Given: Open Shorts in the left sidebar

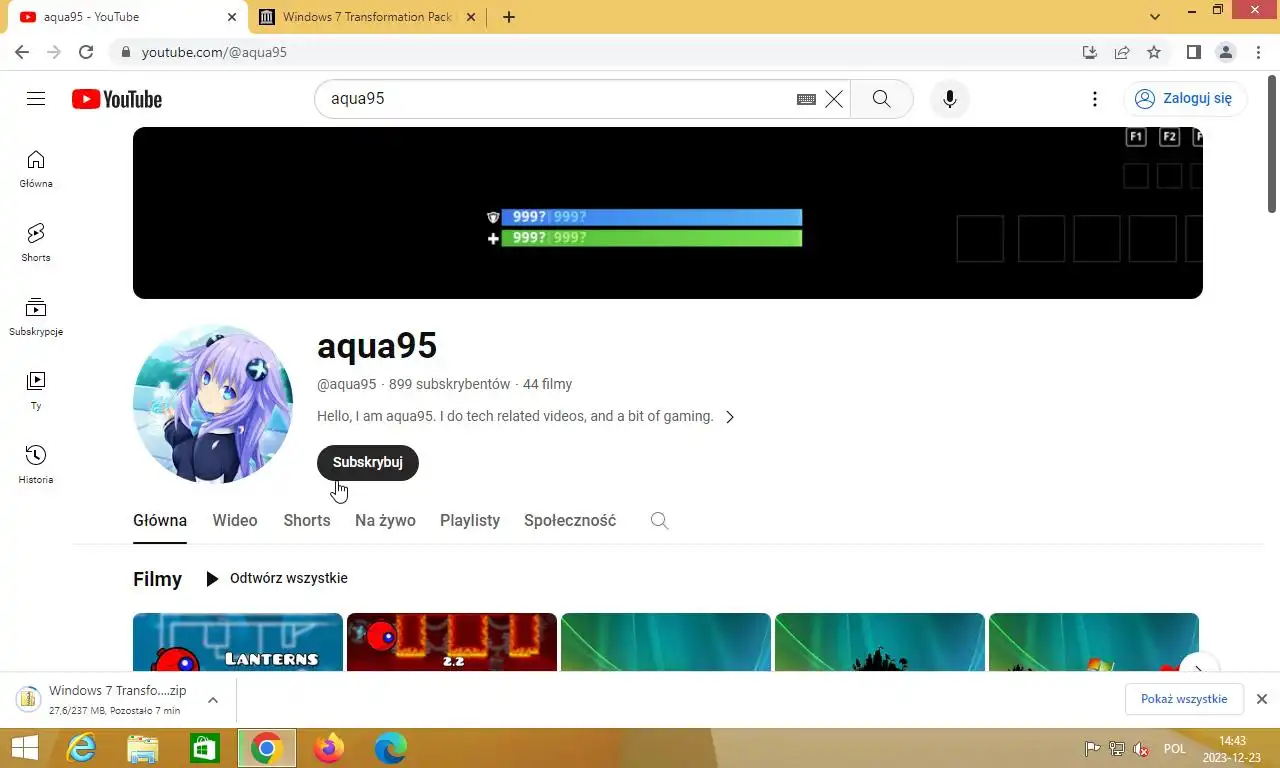Looking at the screenshot, I should click(36, 243).
